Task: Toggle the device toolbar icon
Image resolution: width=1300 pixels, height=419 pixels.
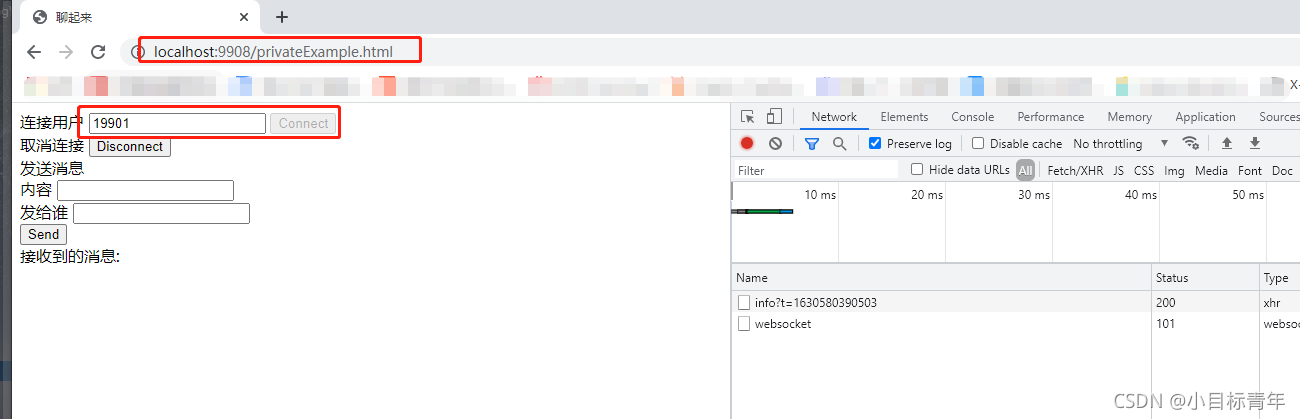Action: tap(775, 117)
